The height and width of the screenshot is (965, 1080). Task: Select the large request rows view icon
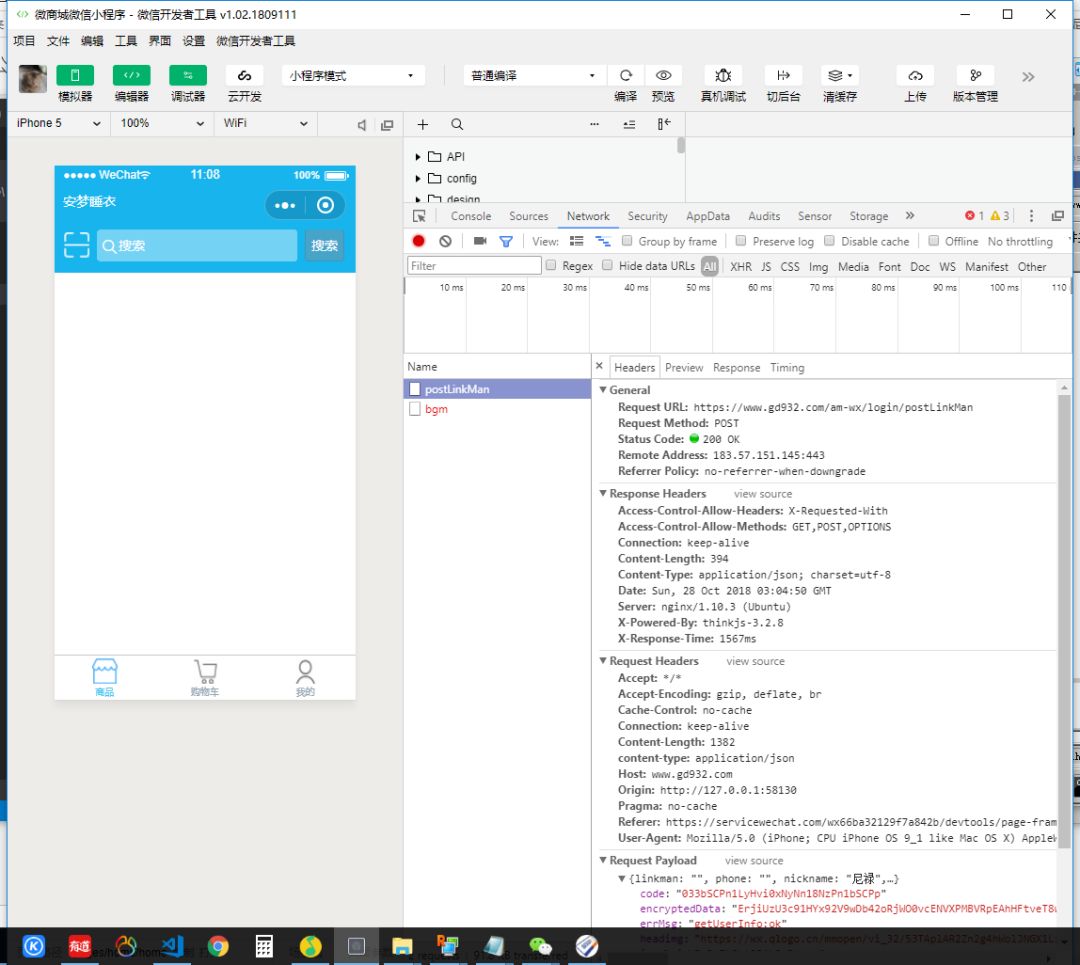(x=577, y=241)
